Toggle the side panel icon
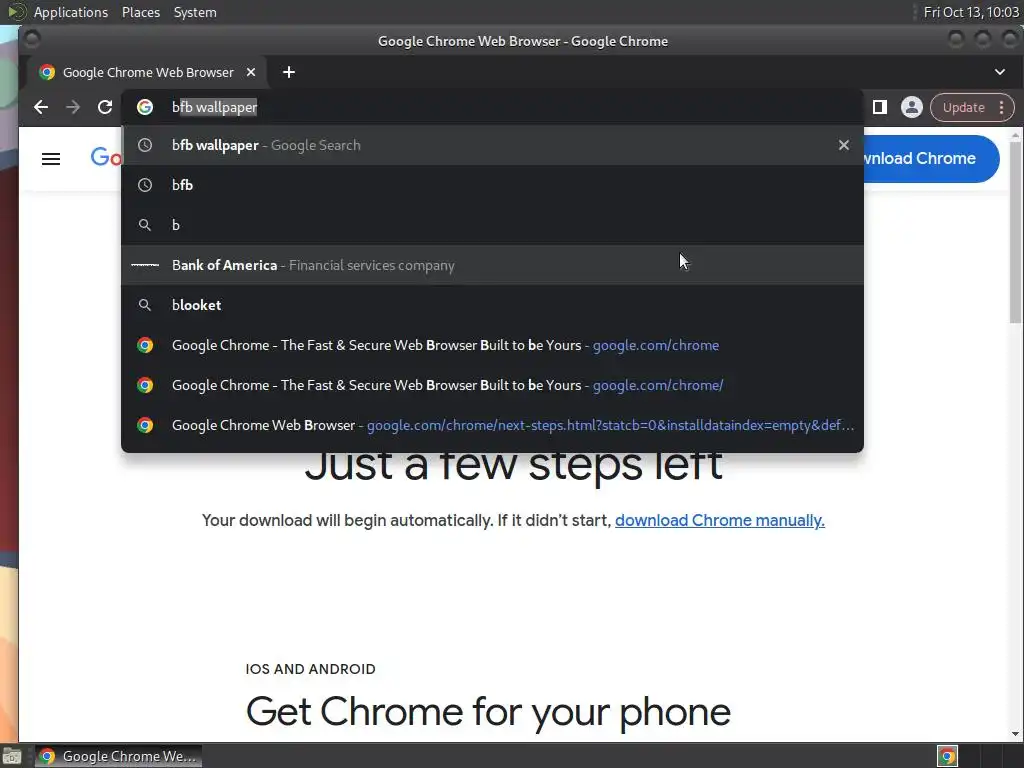The image size is (1024, 768). (880, 107)
